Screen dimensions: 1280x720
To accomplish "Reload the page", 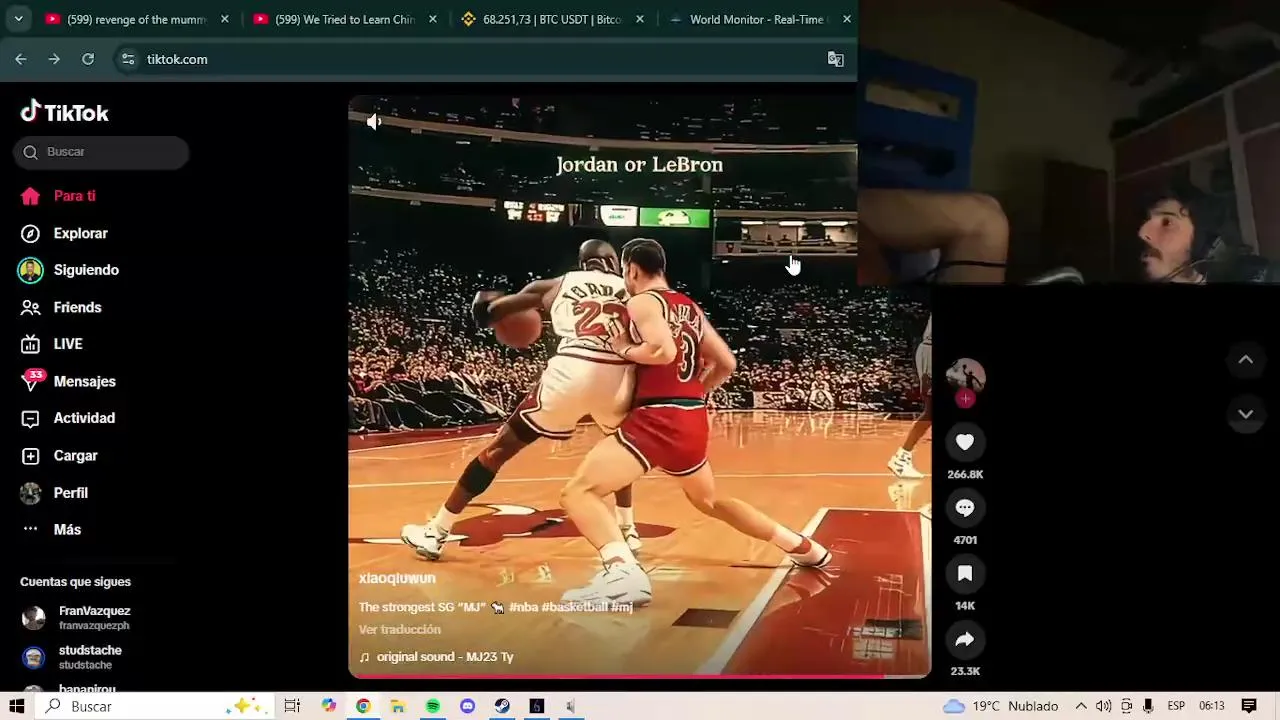I will point(88,59).
